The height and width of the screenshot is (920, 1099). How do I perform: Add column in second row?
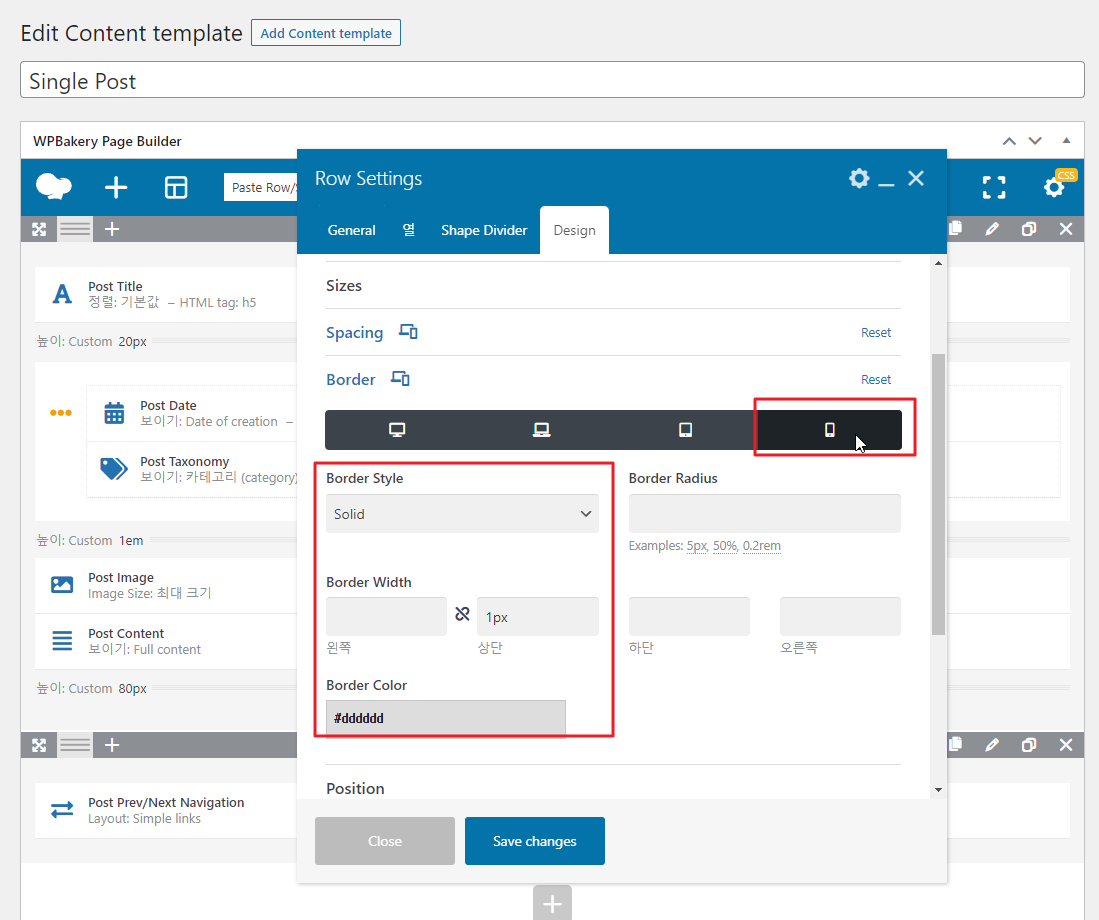[112, 745]
